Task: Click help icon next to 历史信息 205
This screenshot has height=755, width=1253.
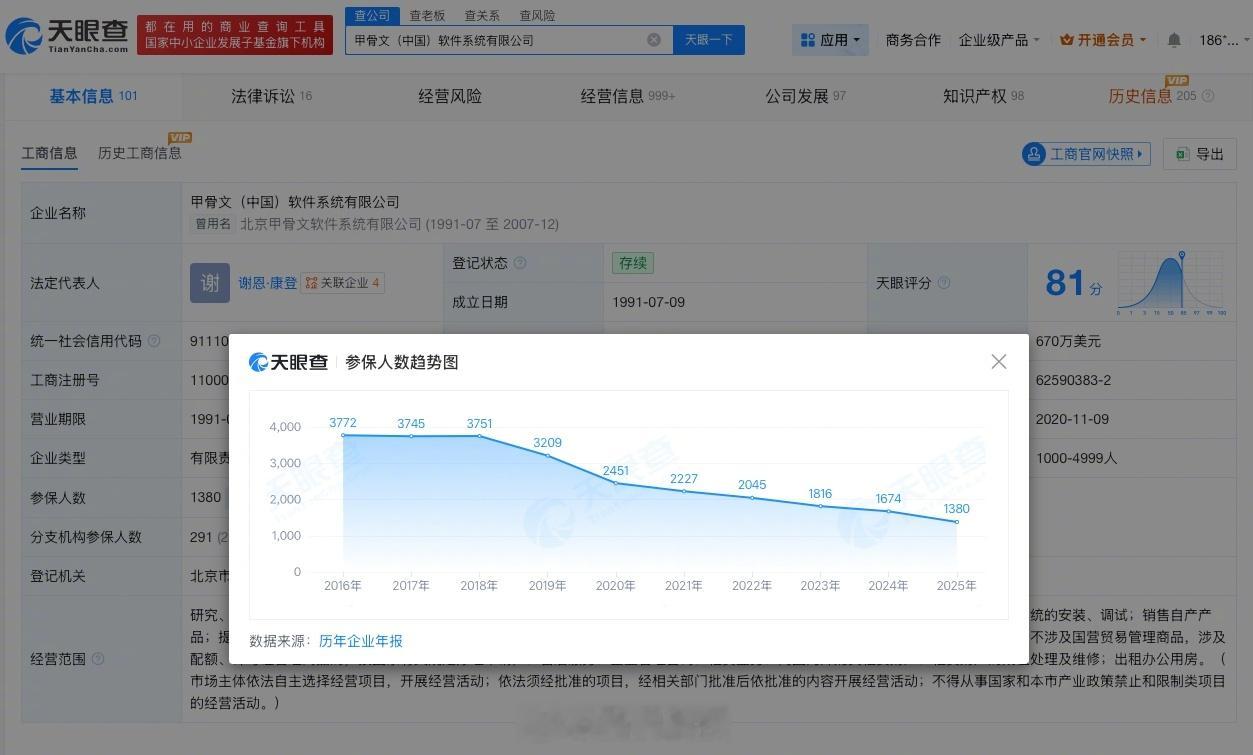Action: [x=1208, y=96]
